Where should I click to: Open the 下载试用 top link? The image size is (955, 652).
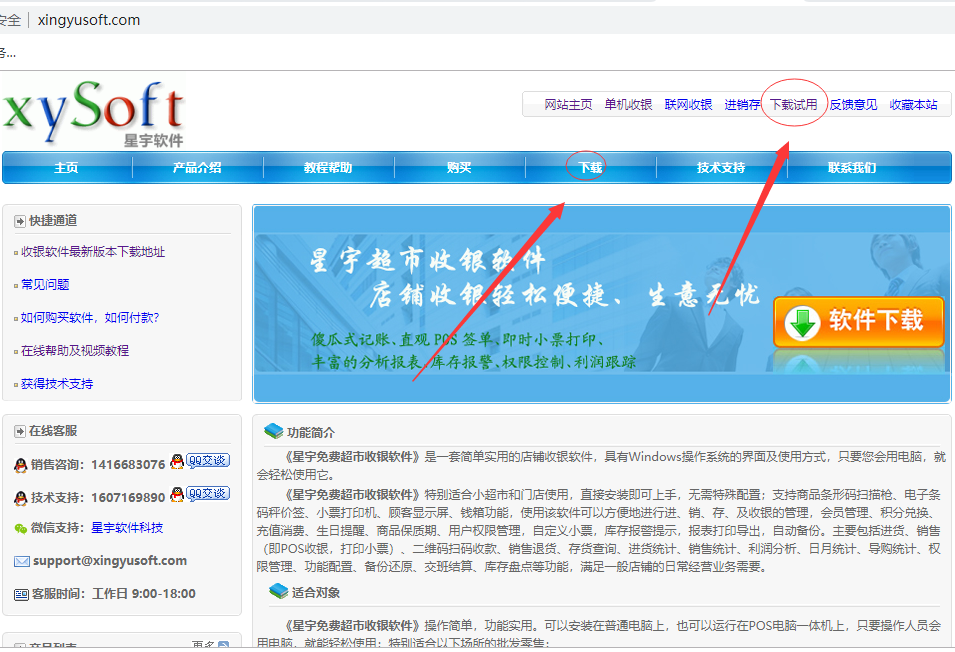(x=794, y=105)
